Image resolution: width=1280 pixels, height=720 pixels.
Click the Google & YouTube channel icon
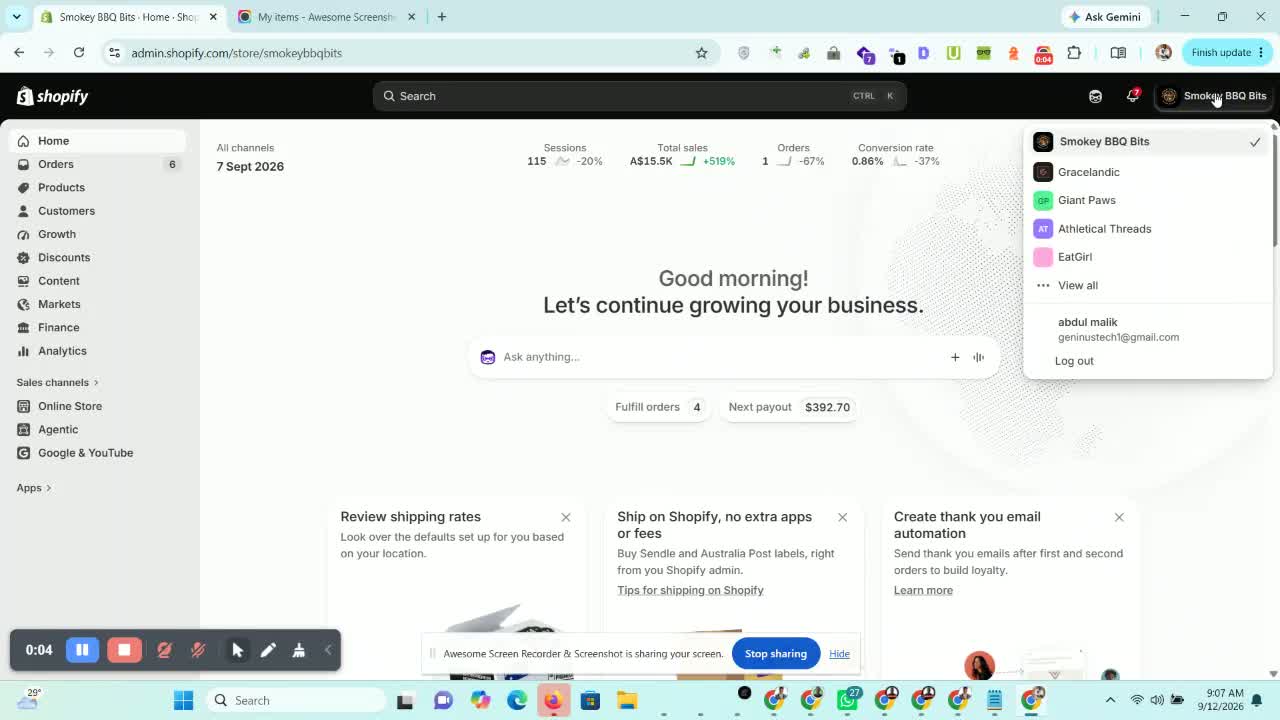[24, 453]
